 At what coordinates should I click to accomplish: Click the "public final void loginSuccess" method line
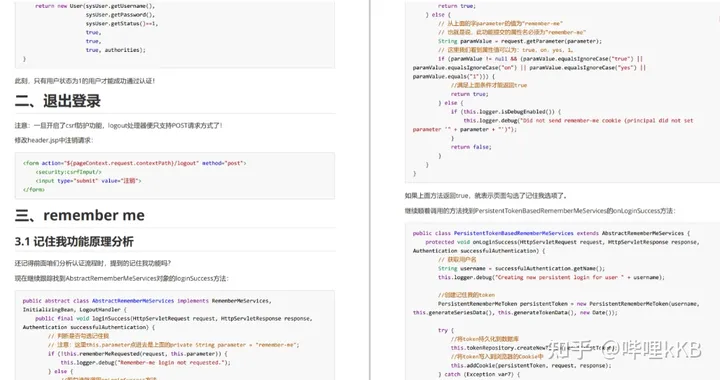point(174,318)
